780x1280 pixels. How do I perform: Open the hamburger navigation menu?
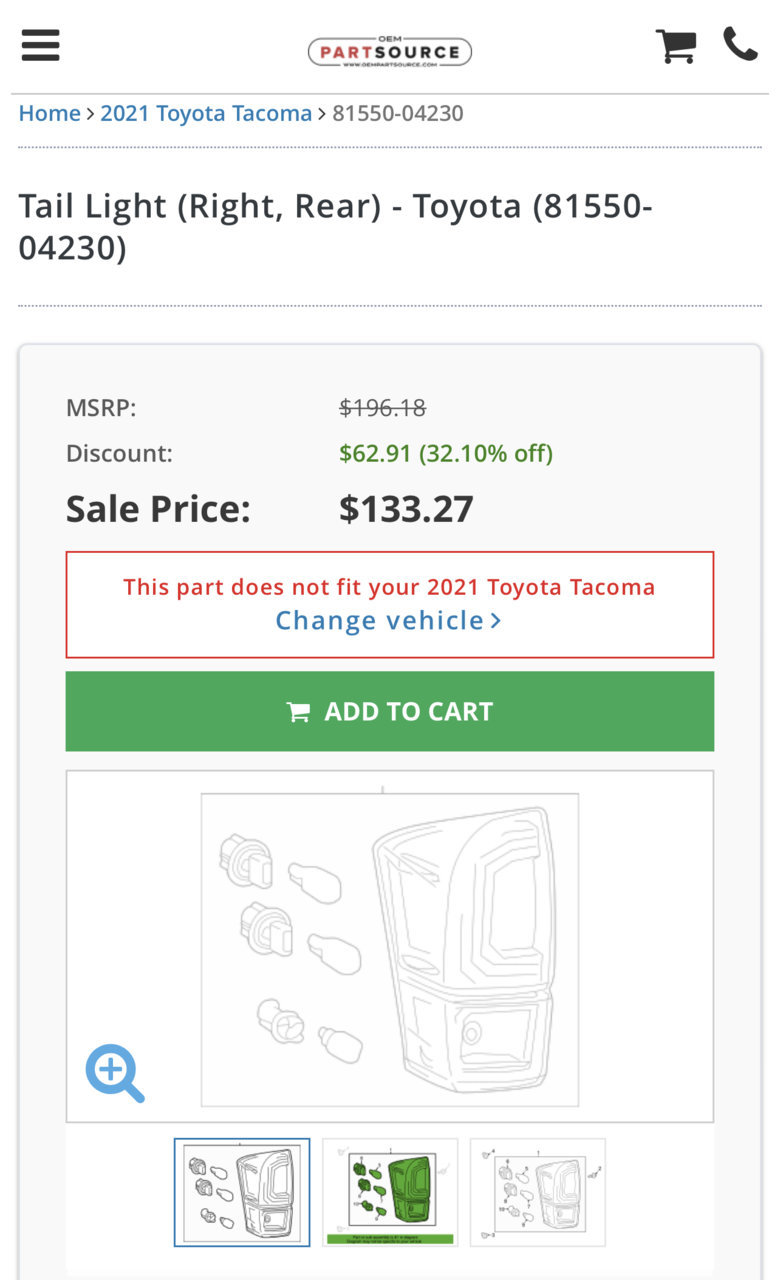click(x=40, y=45)
